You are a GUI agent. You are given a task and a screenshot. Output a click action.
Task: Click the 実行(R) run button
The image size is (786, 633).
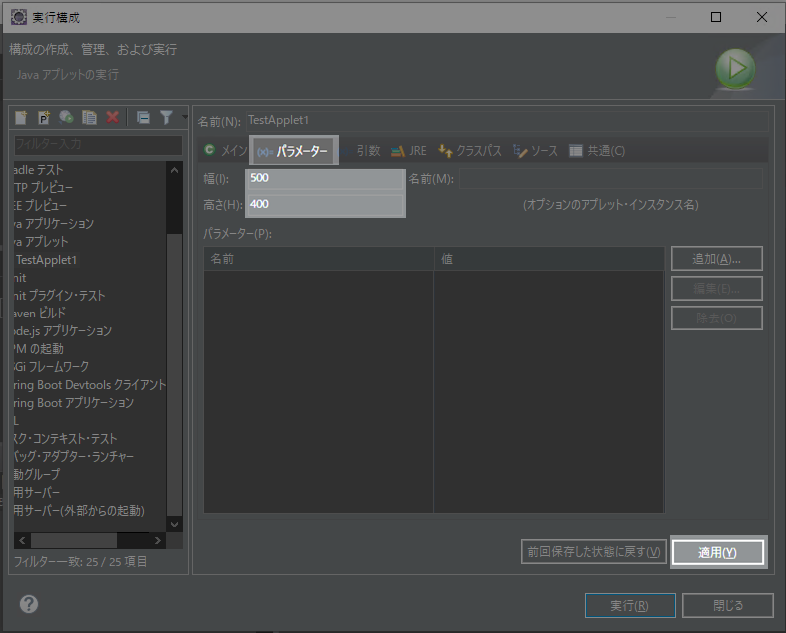[630, 606]
